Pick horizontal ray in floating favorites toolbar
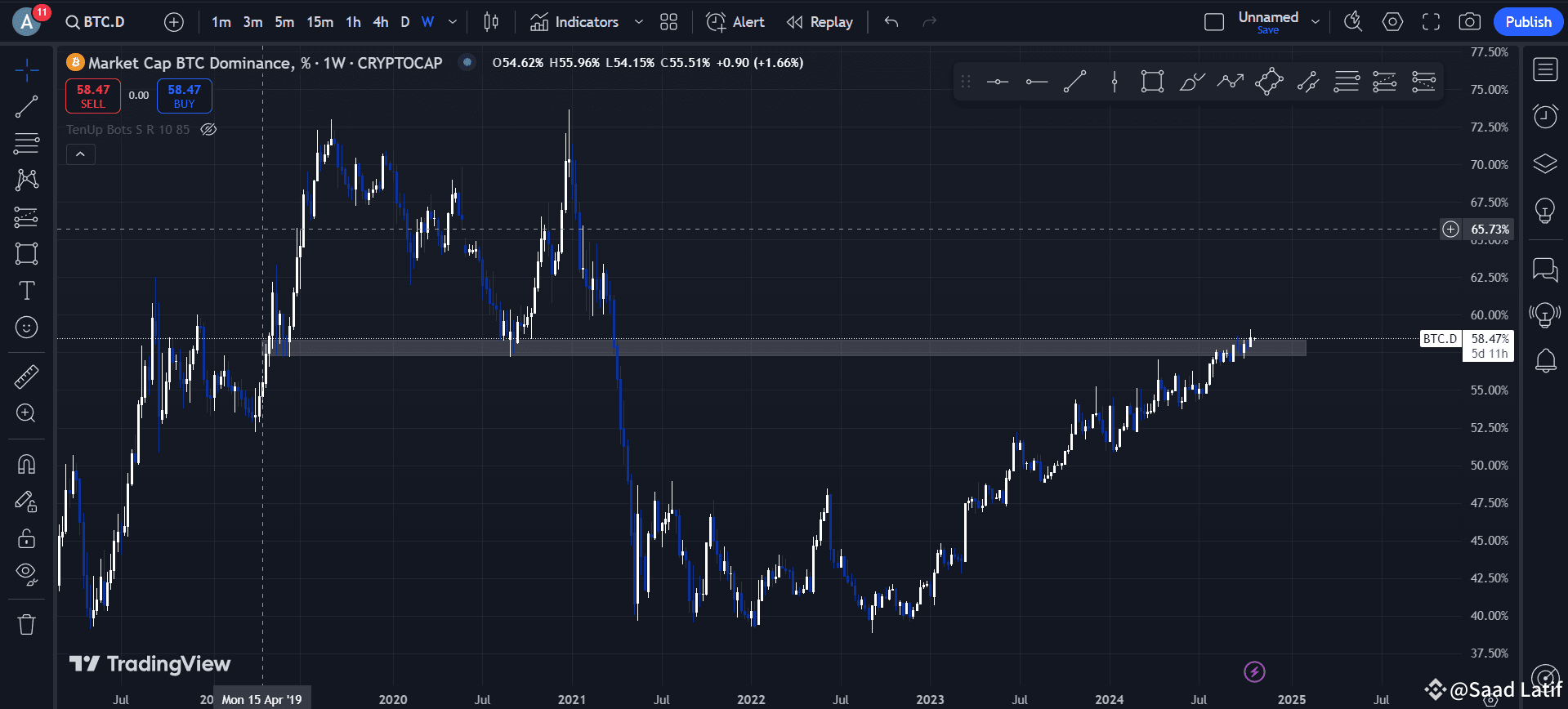 1037,82
